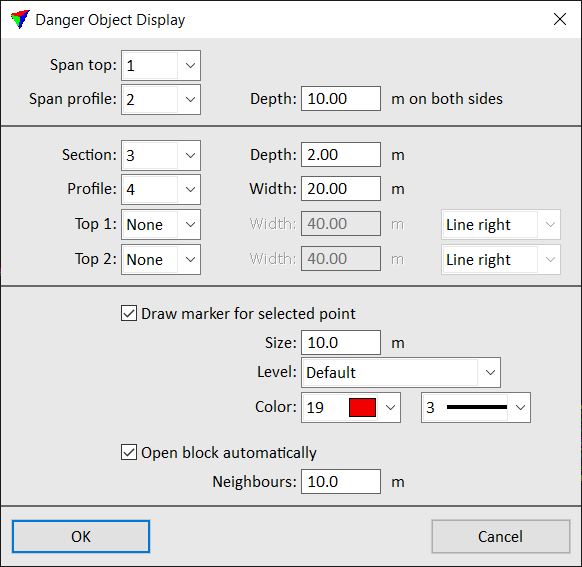Open the line weight 3 dropdown

point(476,407)
